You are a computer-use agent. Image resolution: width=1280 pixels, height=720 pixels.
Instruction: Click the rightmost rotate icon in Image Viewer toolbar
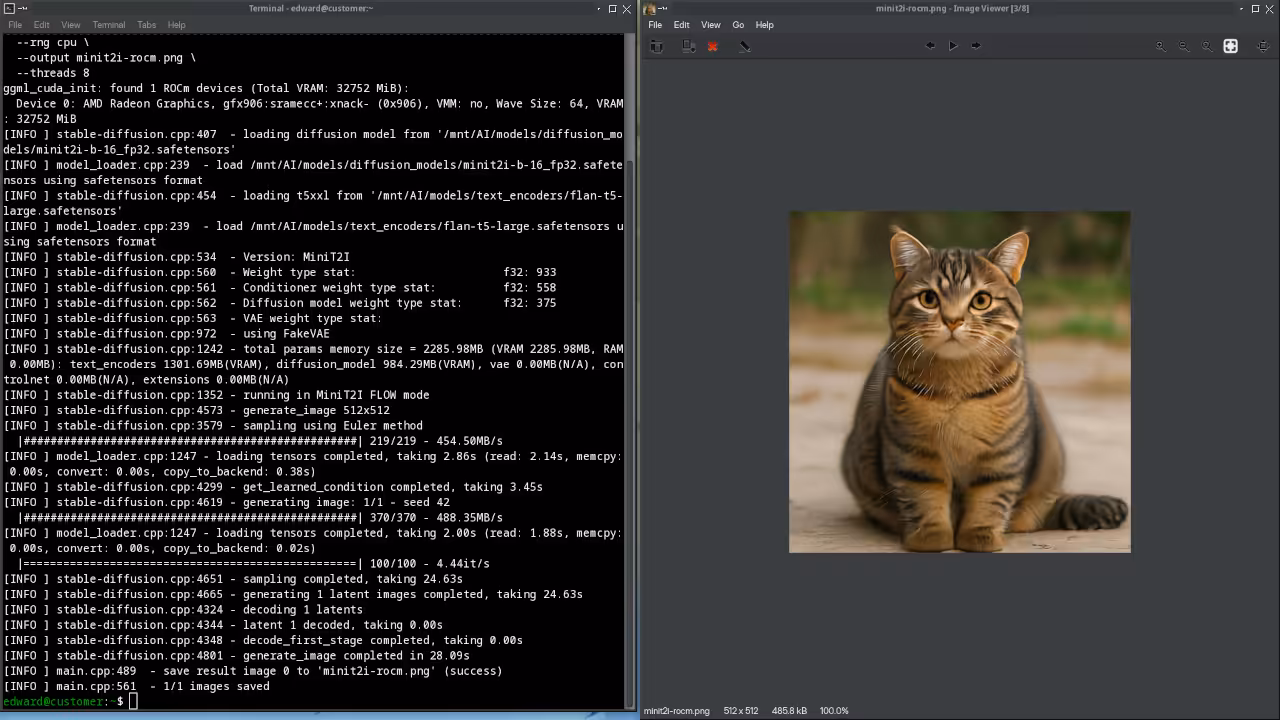[1263, 46]
